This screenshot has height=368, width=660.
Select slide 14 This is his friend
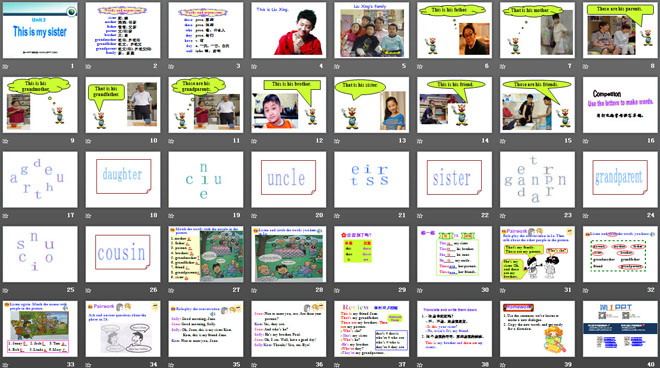[x=455, y=105]
